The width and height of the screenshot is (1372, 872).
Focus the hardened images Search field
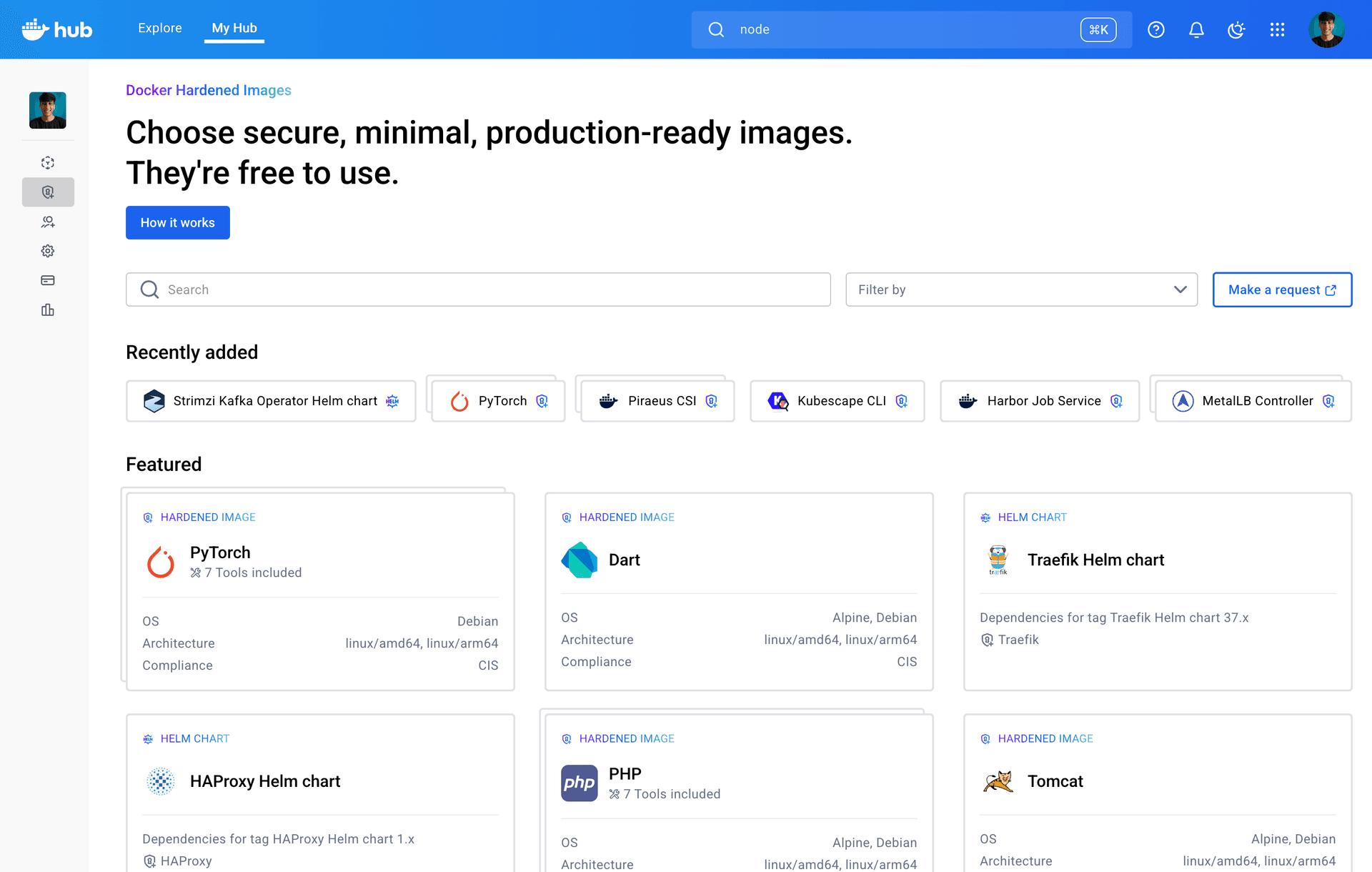pos(478,289)
